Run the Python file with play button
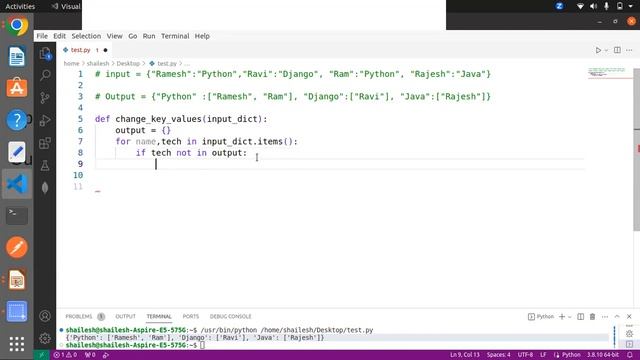The height and width of the screenshot is (360, 640). coord(598,50)
